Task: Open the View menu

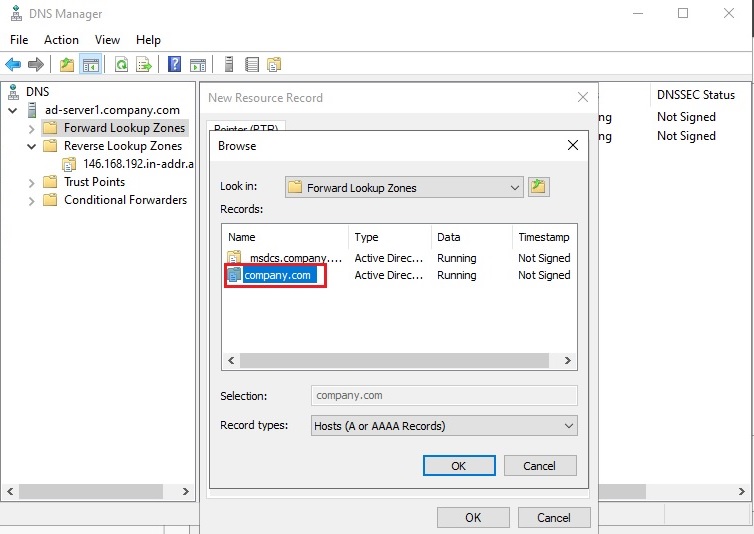Action: [x=107, y=40]
